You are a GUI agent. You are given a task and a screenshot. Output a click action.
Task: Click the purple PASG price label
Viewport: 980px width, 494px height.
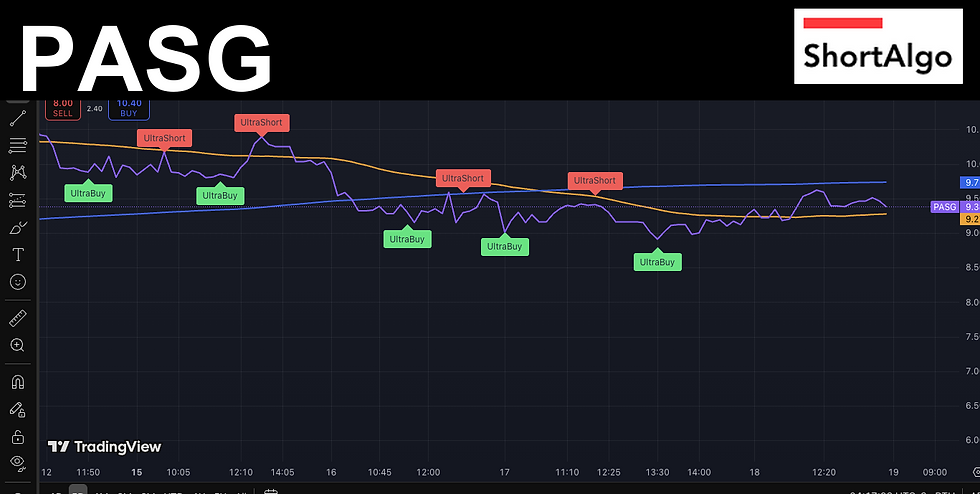tap(944, 207)
